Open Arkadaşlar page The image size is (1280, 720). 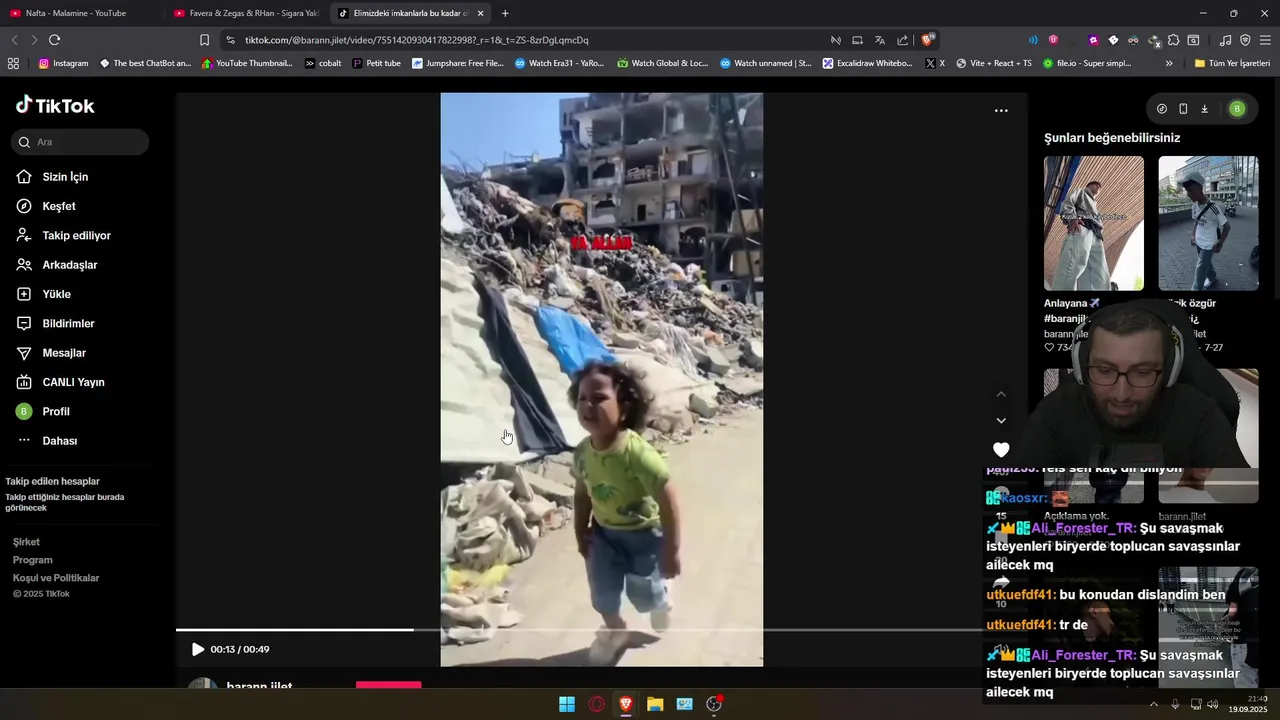(x=57, y=265)
